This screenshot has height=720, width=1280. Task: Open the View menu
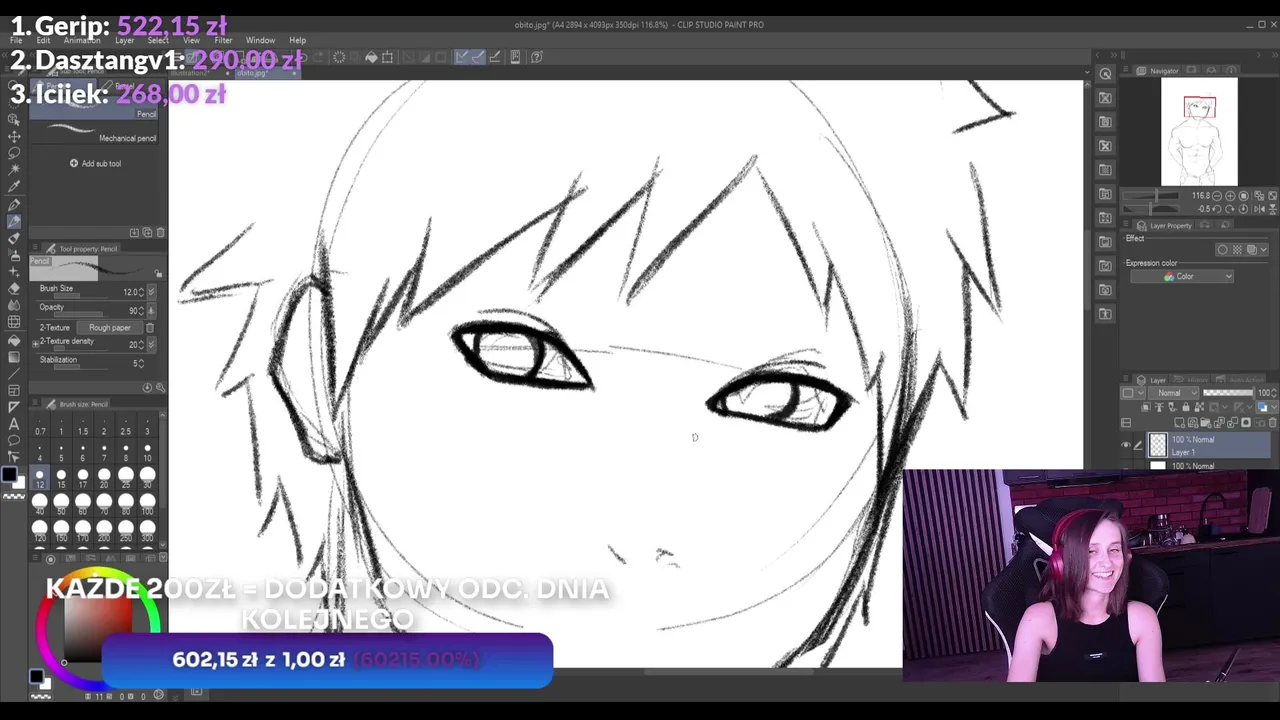191,40
